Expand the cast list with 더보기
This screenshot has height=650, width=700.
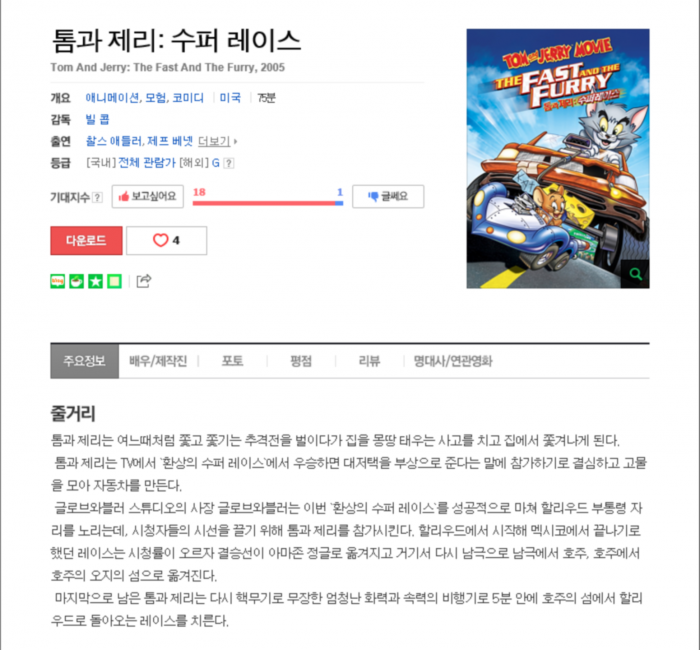click(x=217, y=142)
